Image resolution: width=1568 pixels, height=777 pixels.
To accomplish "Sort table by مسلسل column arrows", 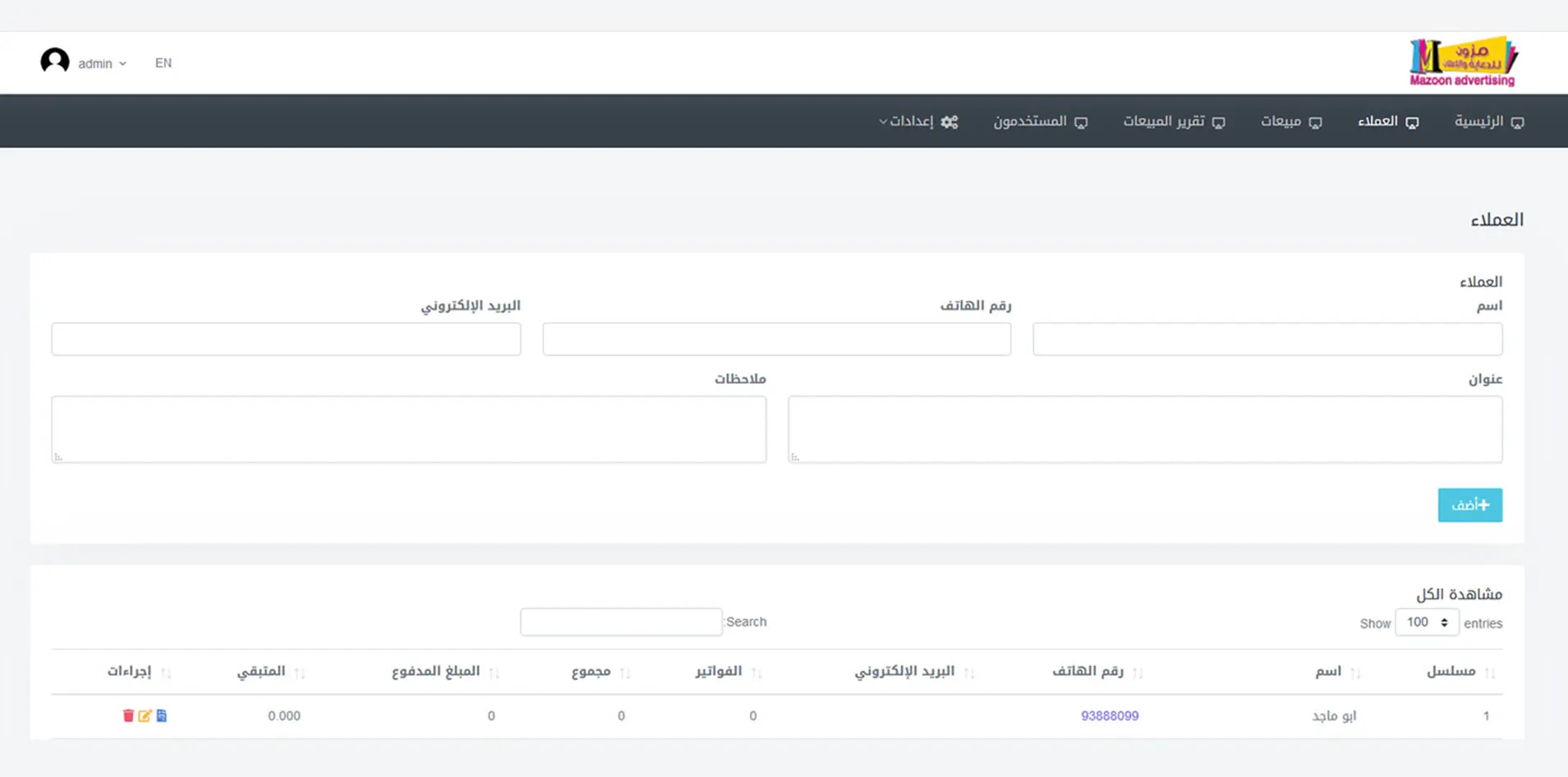I will pyautogui.click(x=1490, y=673).
